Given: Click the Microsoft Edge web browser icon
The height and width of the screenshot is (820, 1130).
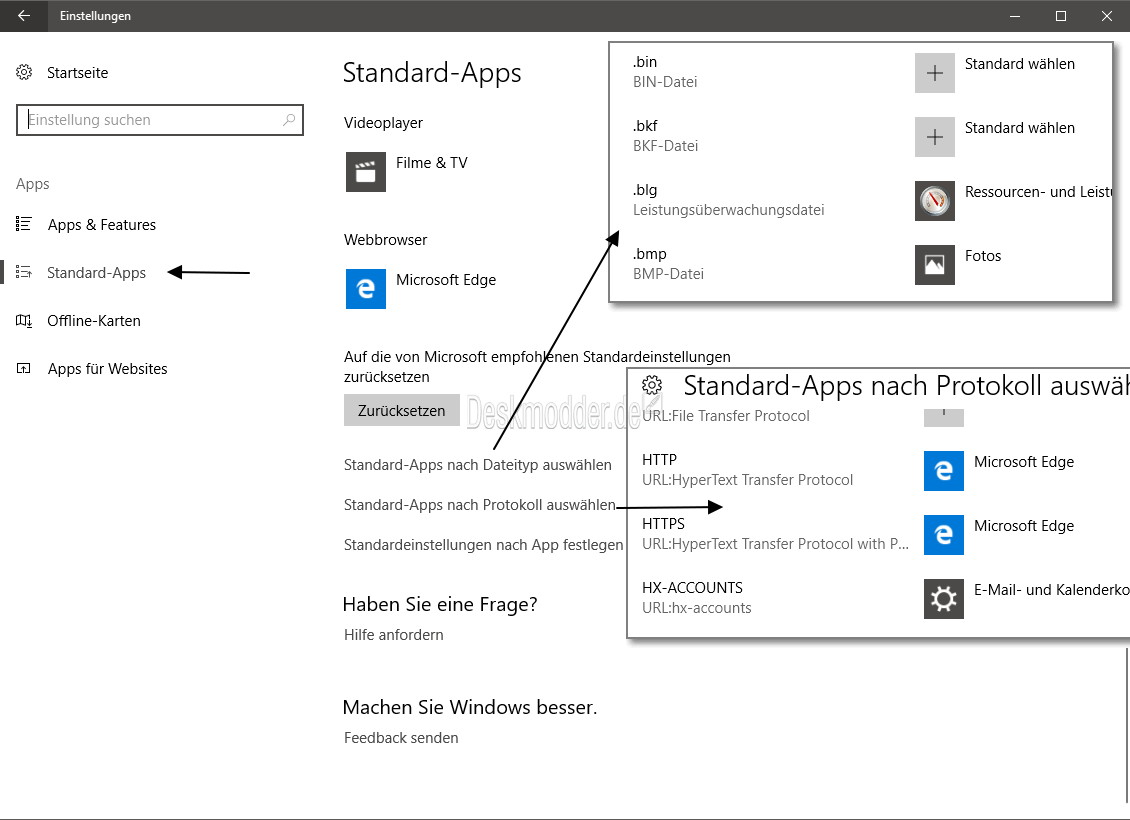Looking at the screenshot, I should [365, 289].
